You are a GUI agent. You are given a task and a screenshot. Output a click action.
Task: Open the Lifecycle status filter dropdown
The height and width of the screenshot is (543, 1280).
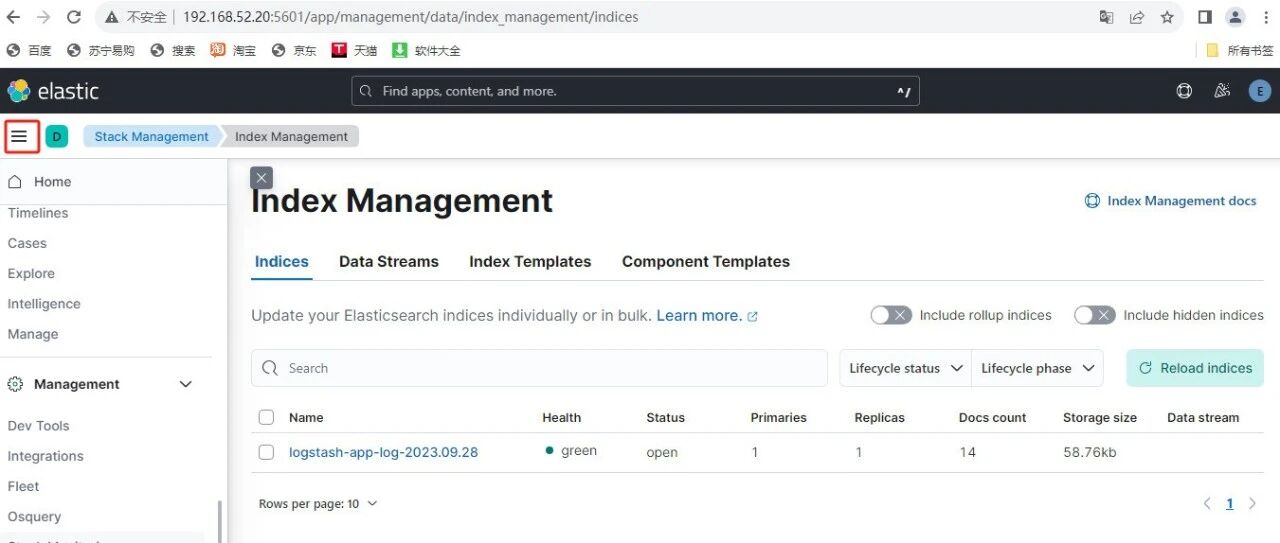[x=905, y=368]
